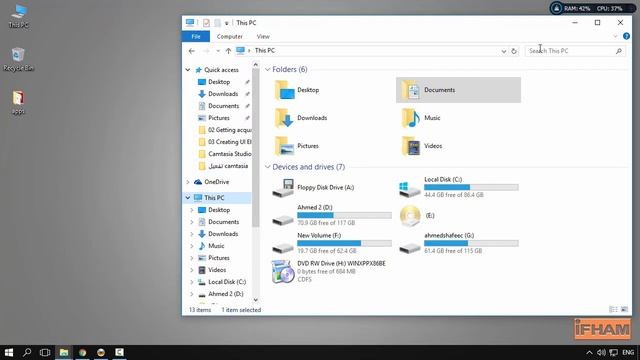
Task: Open the Windows Start menu
Action: coord(9,352)
